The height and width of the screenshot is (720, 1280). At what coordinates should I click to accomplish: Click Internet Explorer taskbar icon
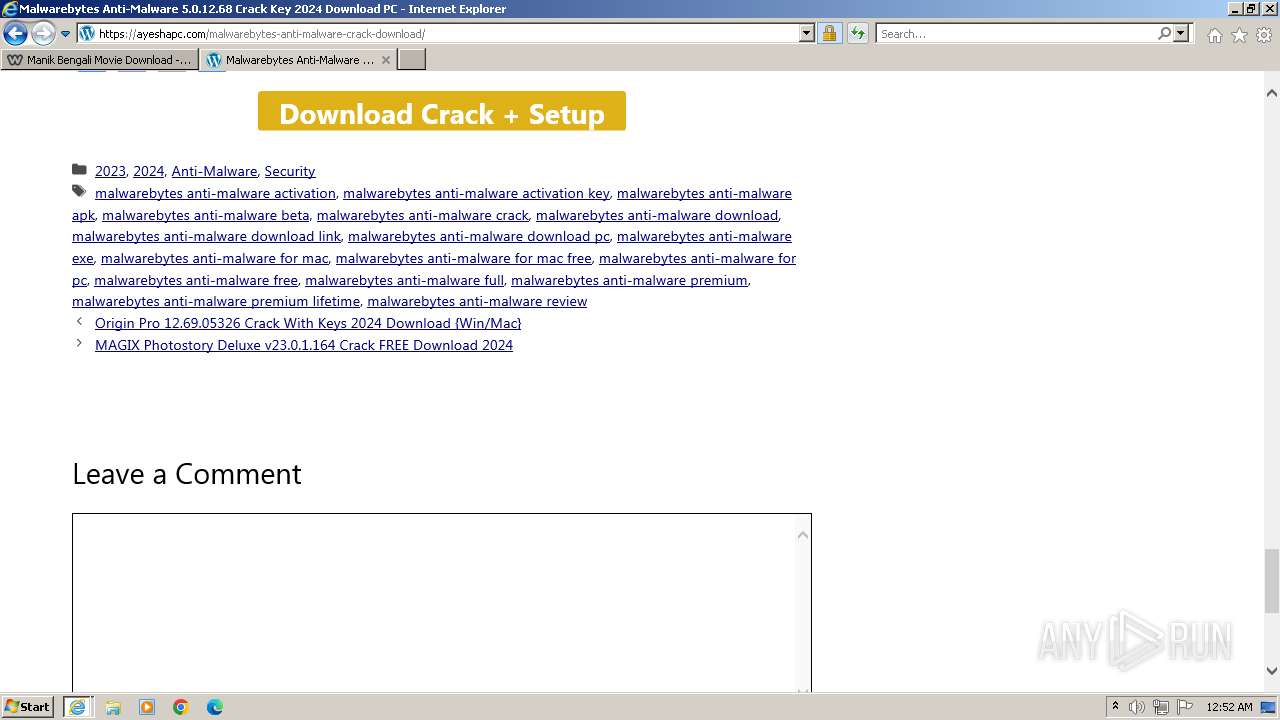click(78, 707)
